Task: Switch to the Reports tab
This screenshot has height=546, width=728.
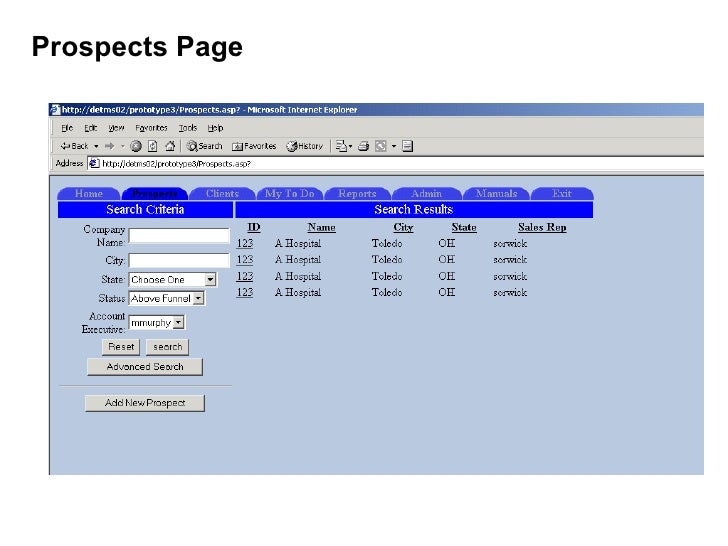Action: [357, 194]
